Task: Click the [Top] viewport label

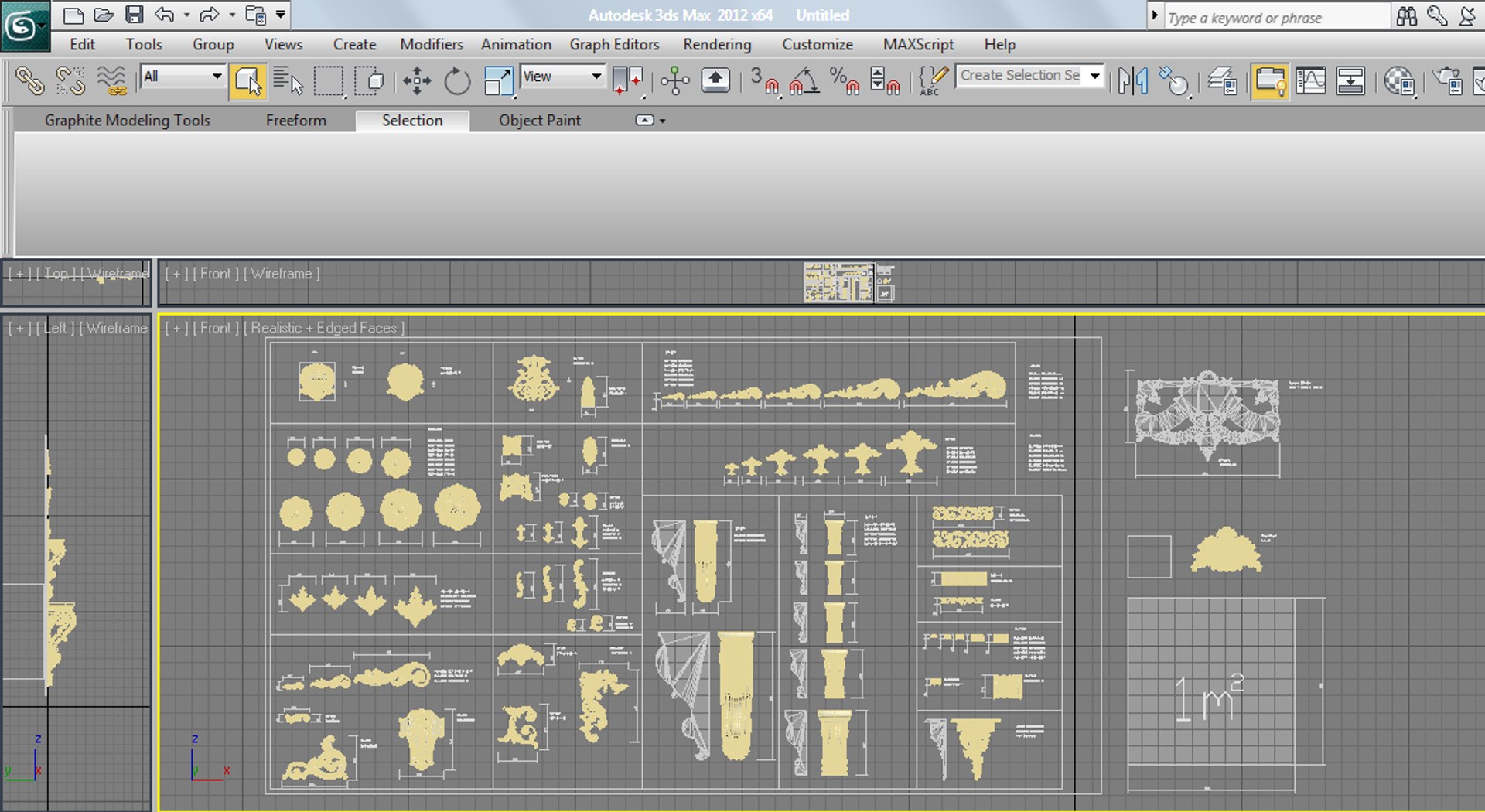Action: [x=56, y=274]
